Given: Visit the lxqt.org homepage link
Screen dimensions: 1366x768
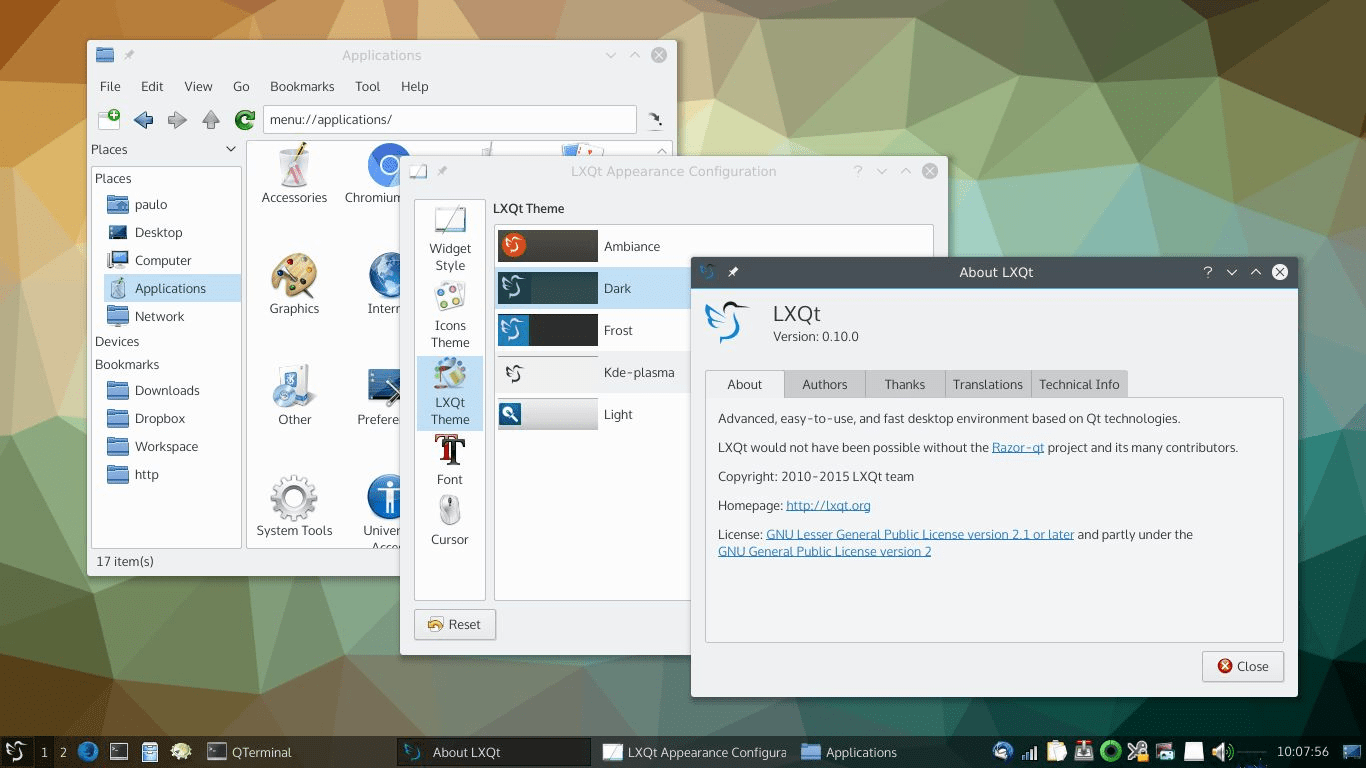Looking at the screenshot, I should coord(830,505).
